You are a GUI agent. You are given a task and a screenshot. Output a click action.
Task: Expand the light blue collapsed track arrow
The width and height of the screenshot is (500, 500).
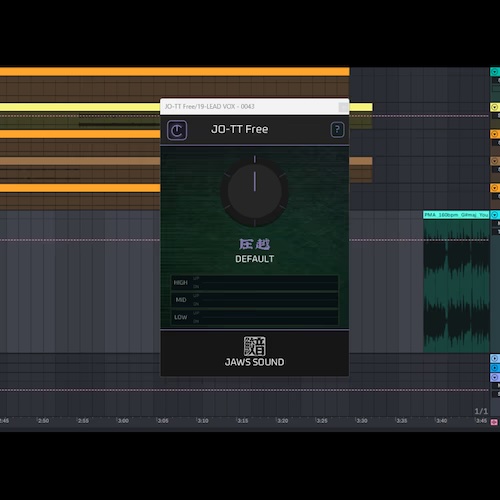click(x=495, y=358)
